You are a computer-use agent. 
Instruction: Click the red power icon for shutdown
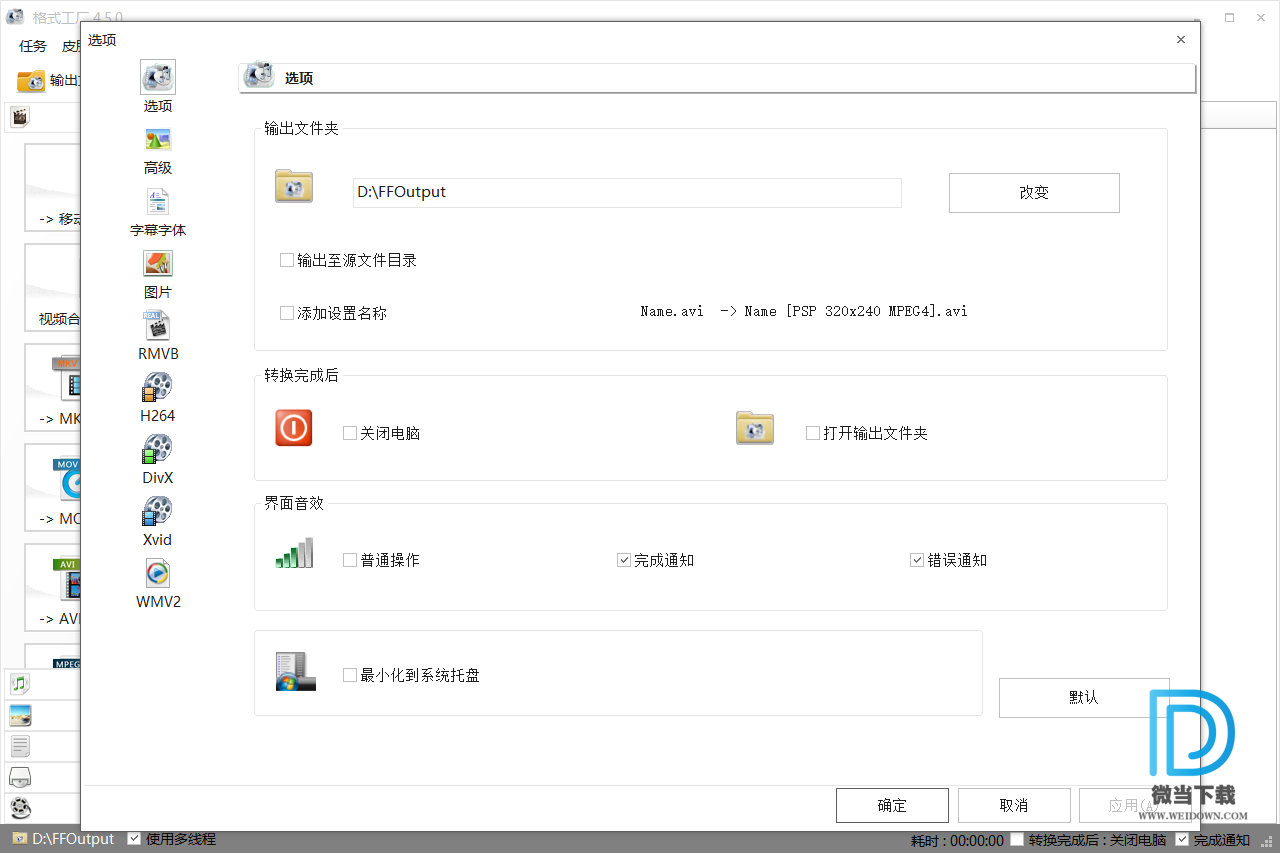pyautogui.click(x=294, y=428)
